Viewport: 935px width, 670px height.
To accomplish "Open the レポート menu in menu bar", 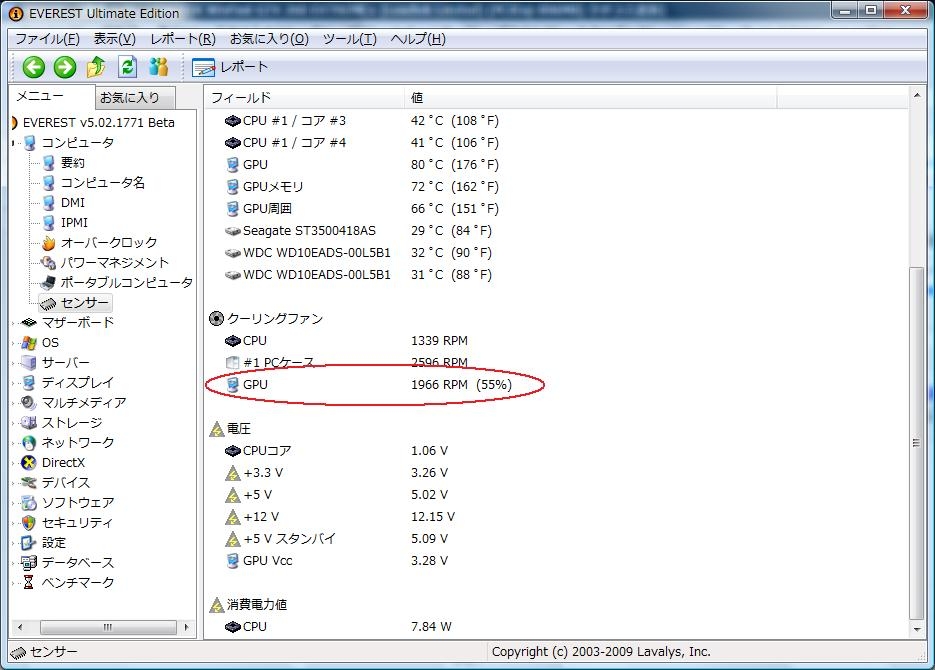I will click(182, 39).
